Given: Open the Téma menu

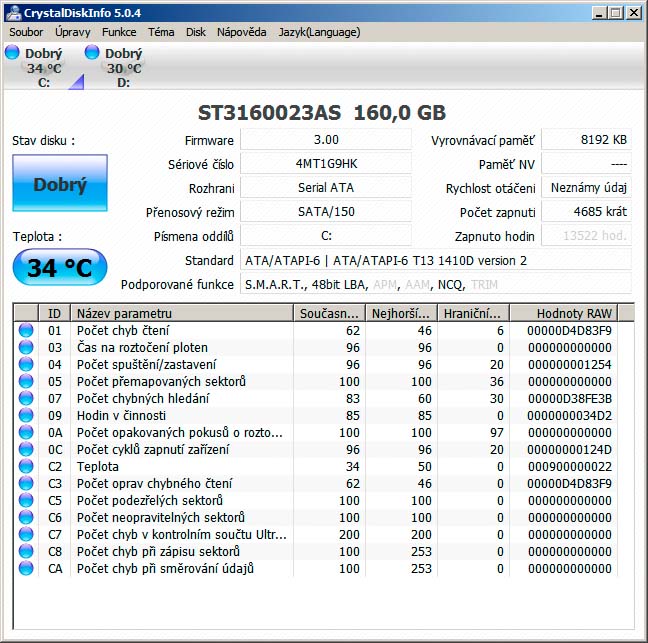Looking at the screenshot, I should (161, 32).
